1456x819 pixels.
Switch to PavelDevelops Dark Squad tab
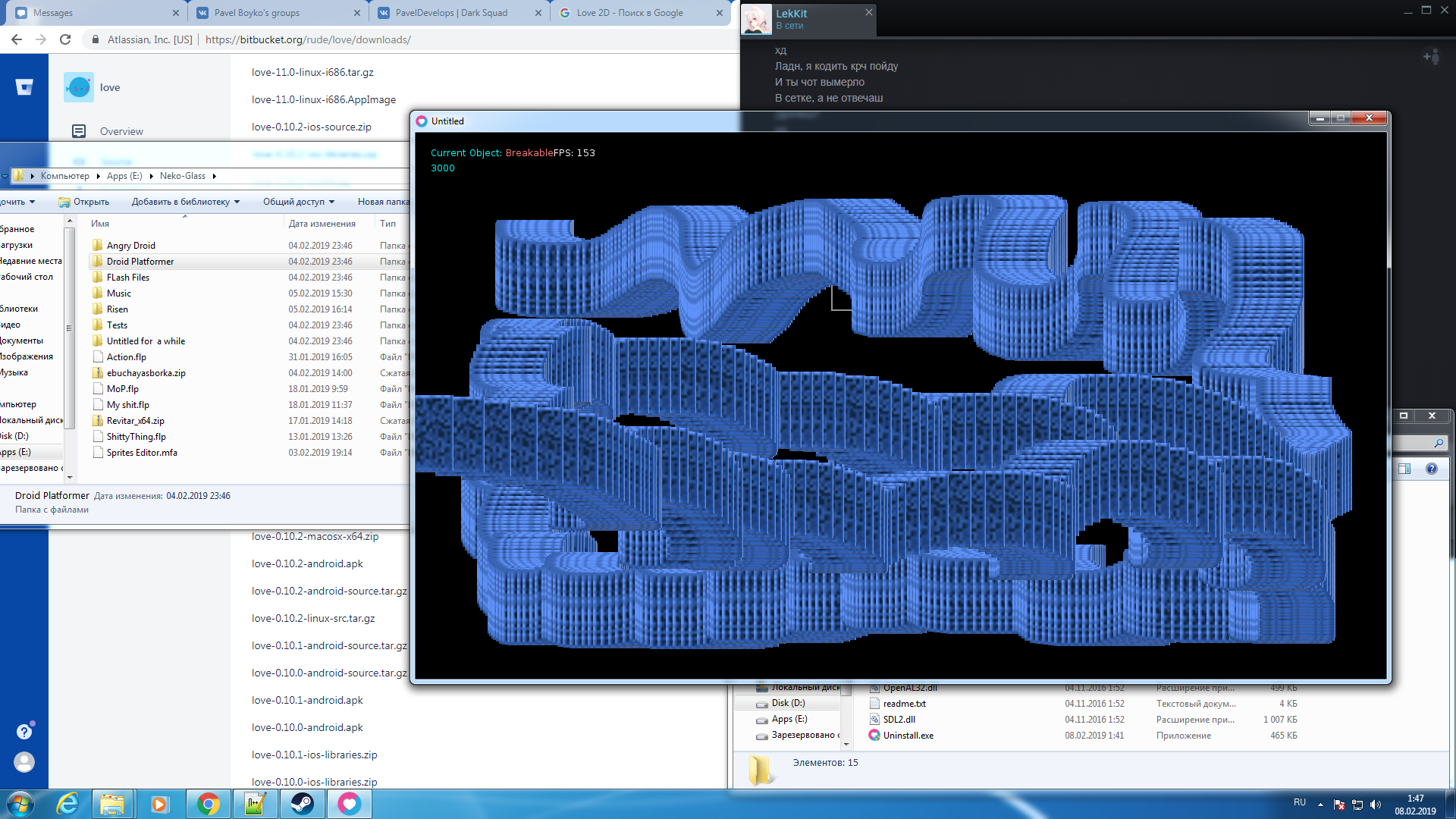(x=460, y=13)
